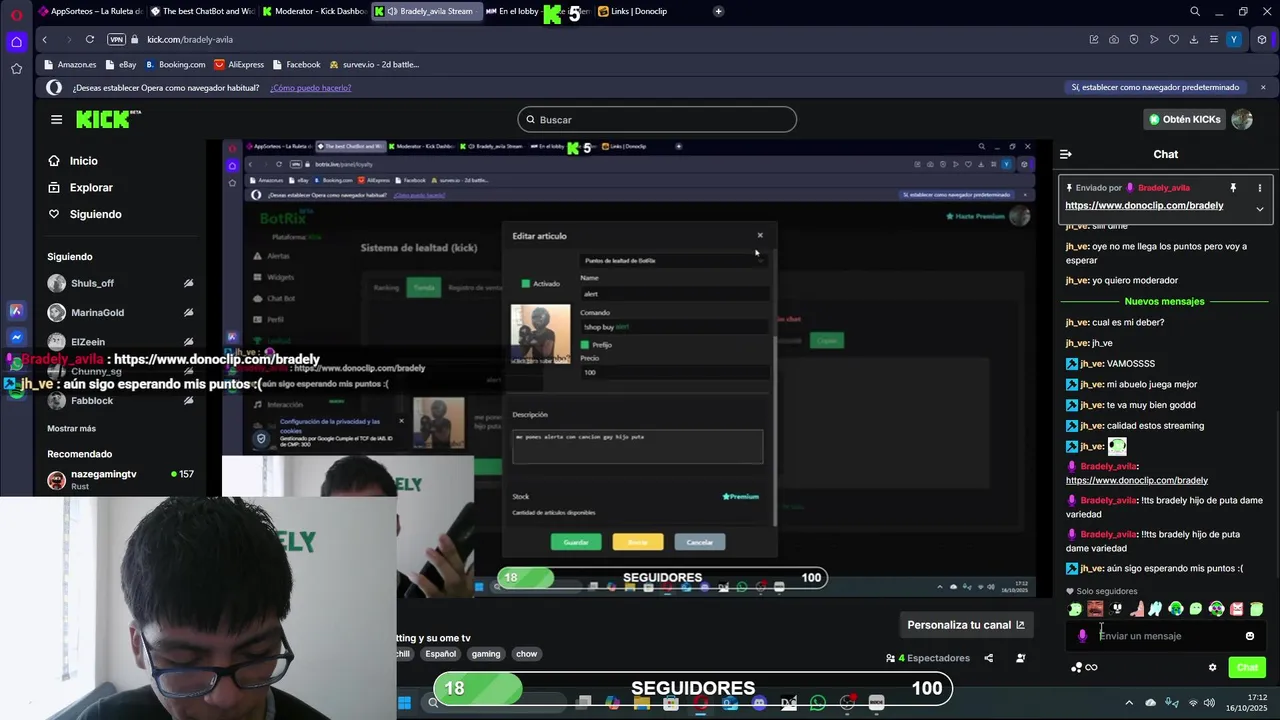
Task: Open the user avatar menu
Action: point(1242,119)
